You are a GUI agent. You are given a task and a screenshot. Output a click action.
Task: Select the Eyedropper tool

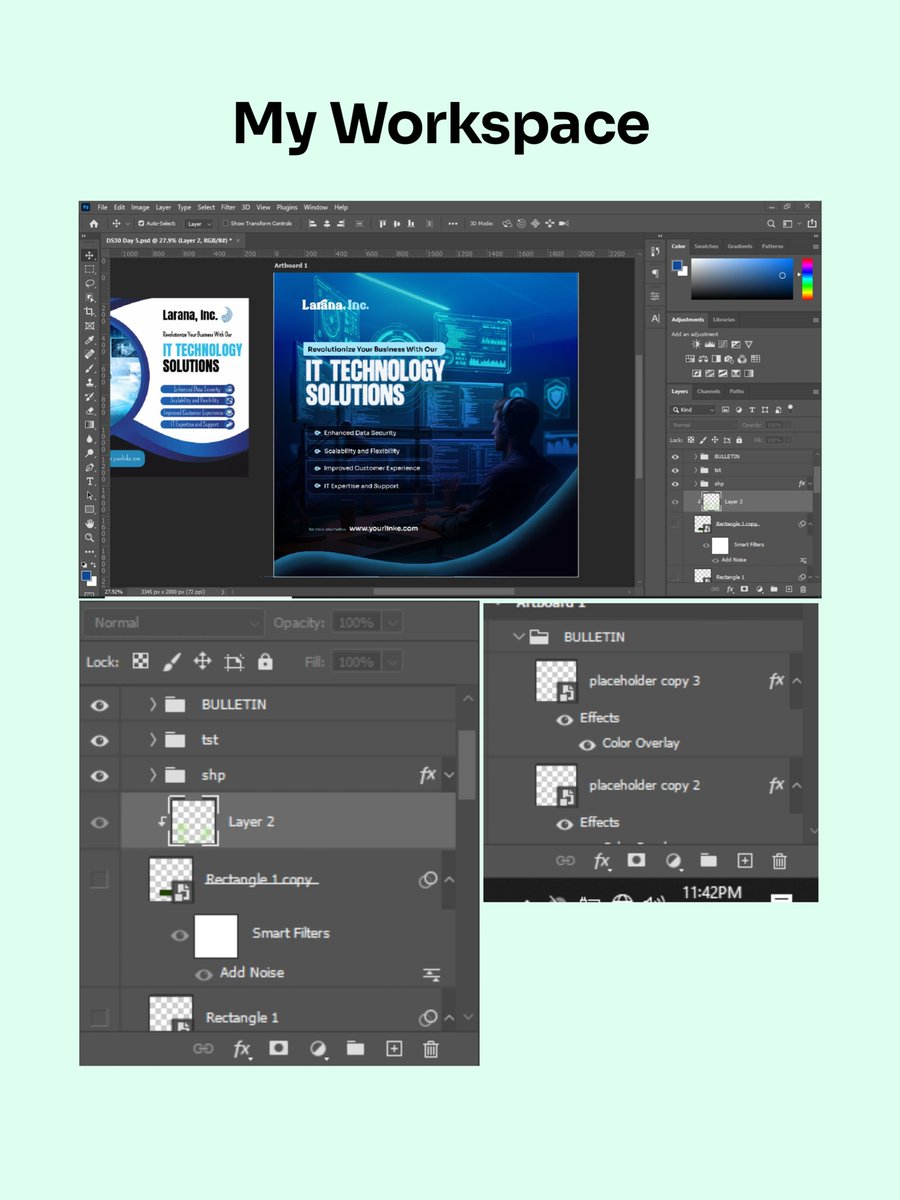pyautogui.click(x=89, y=340)
